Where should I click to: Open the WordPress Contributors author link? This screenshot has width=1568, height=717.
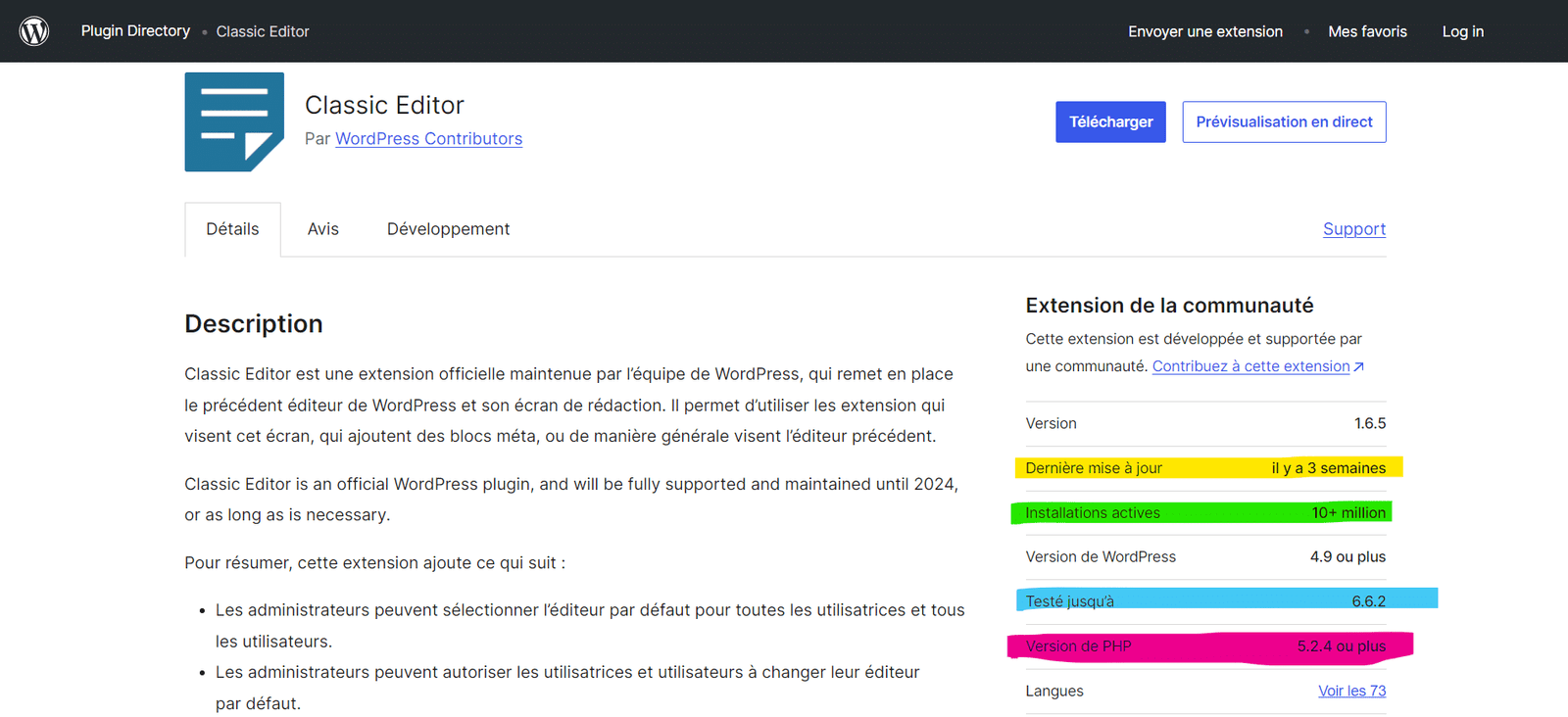coord(428,139)
